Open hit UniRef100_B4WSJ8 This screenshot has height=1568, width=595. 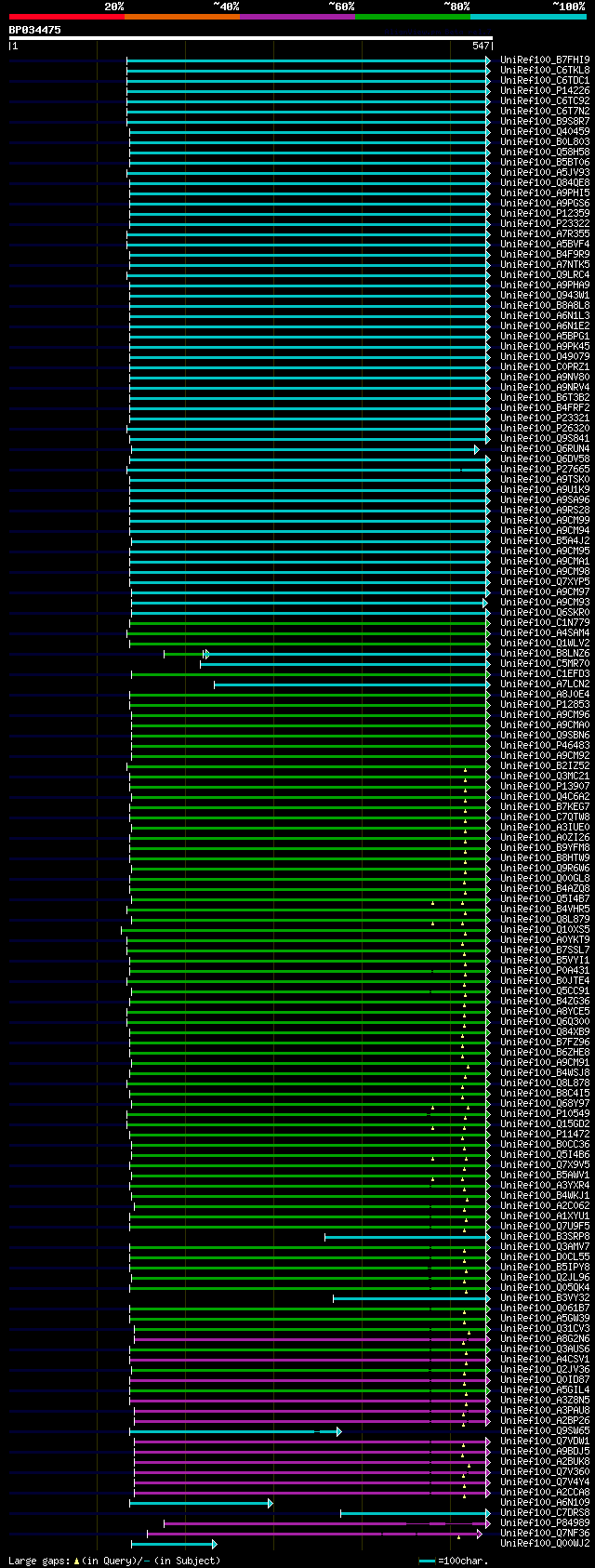point(545,1072)
